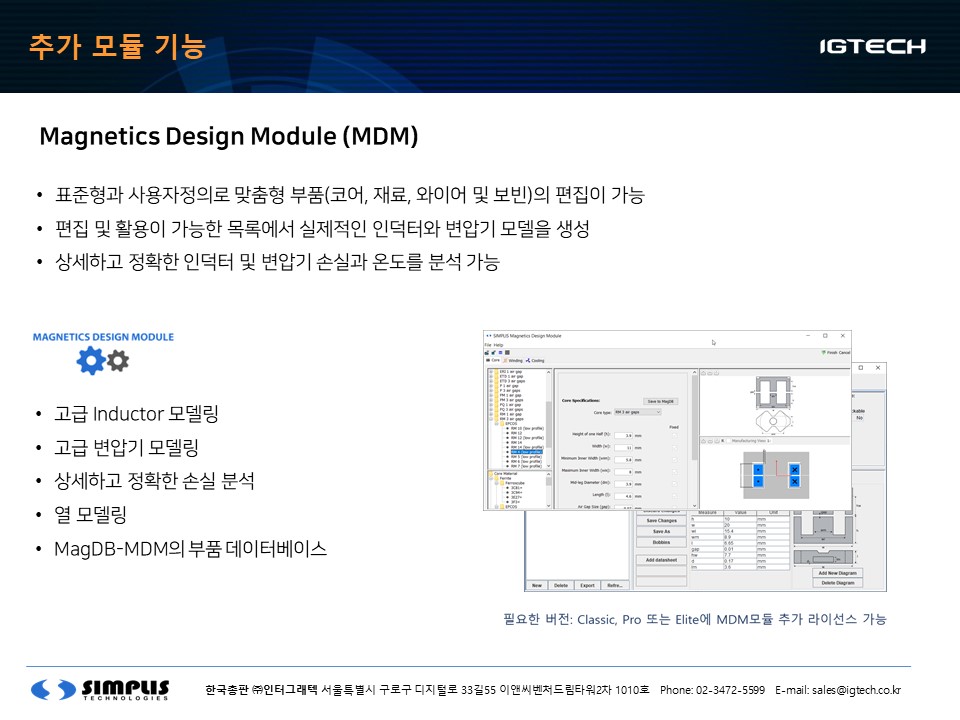Toggle Fixed checkbox for Length (l)
This screenshot has height=720, width=960.
point(675,496)
